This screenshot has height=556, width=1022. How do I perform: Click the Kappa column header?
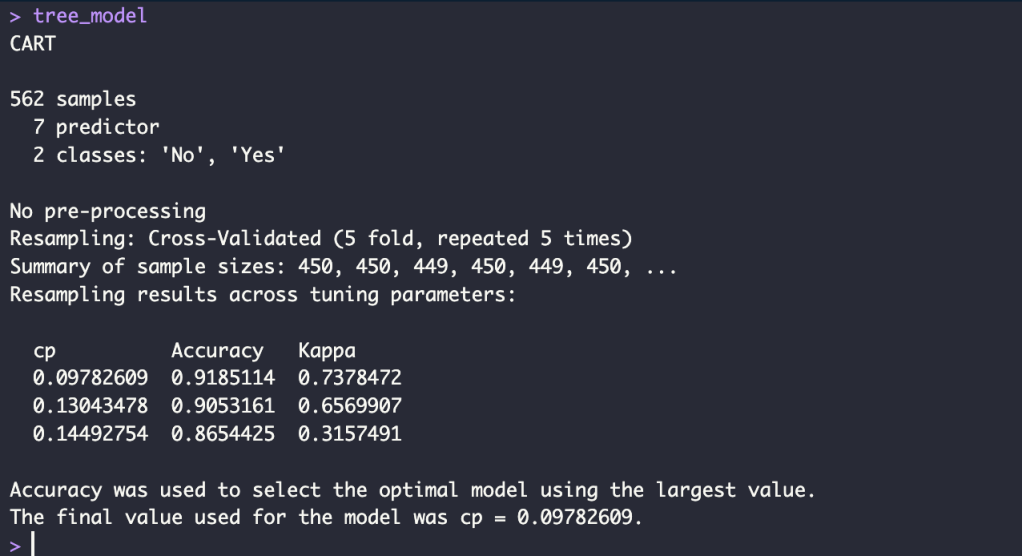(x=326, y=351)
